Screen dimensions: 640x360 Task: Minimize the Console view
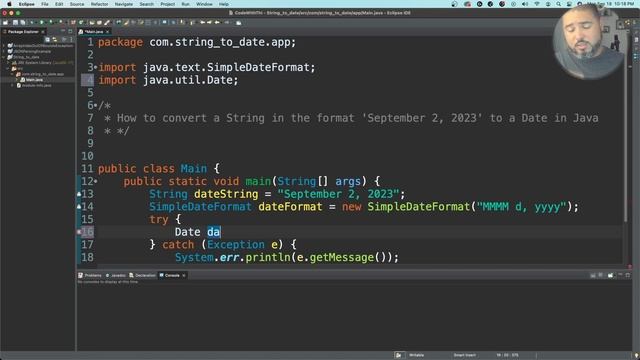pos(620,275)
